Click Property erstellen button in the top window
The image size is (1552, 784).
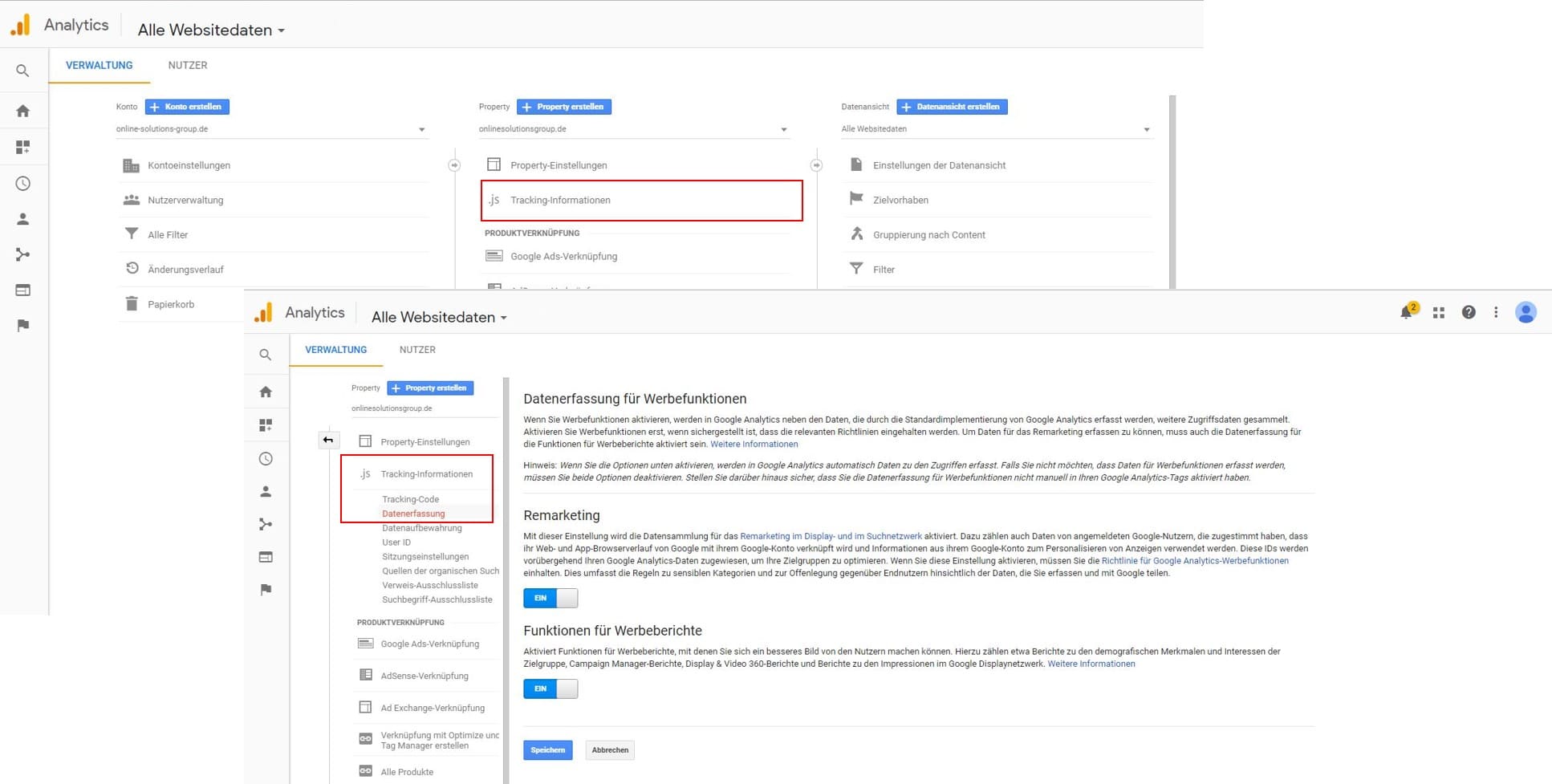[564, 107]
